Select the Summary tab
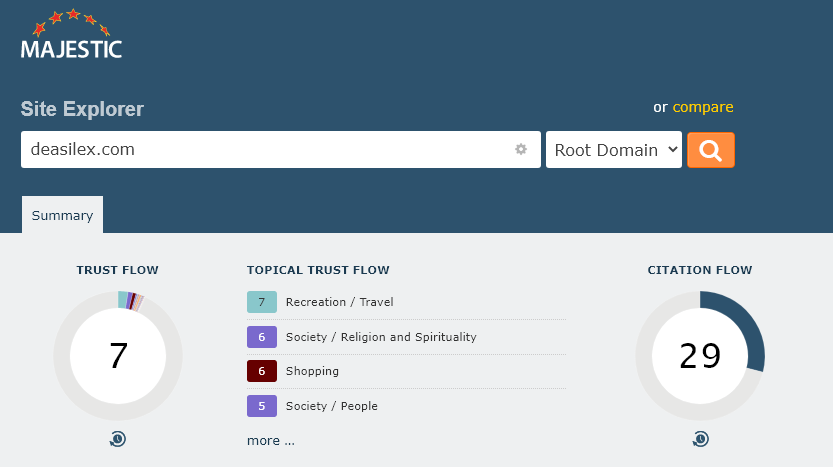 coord(62,215)
